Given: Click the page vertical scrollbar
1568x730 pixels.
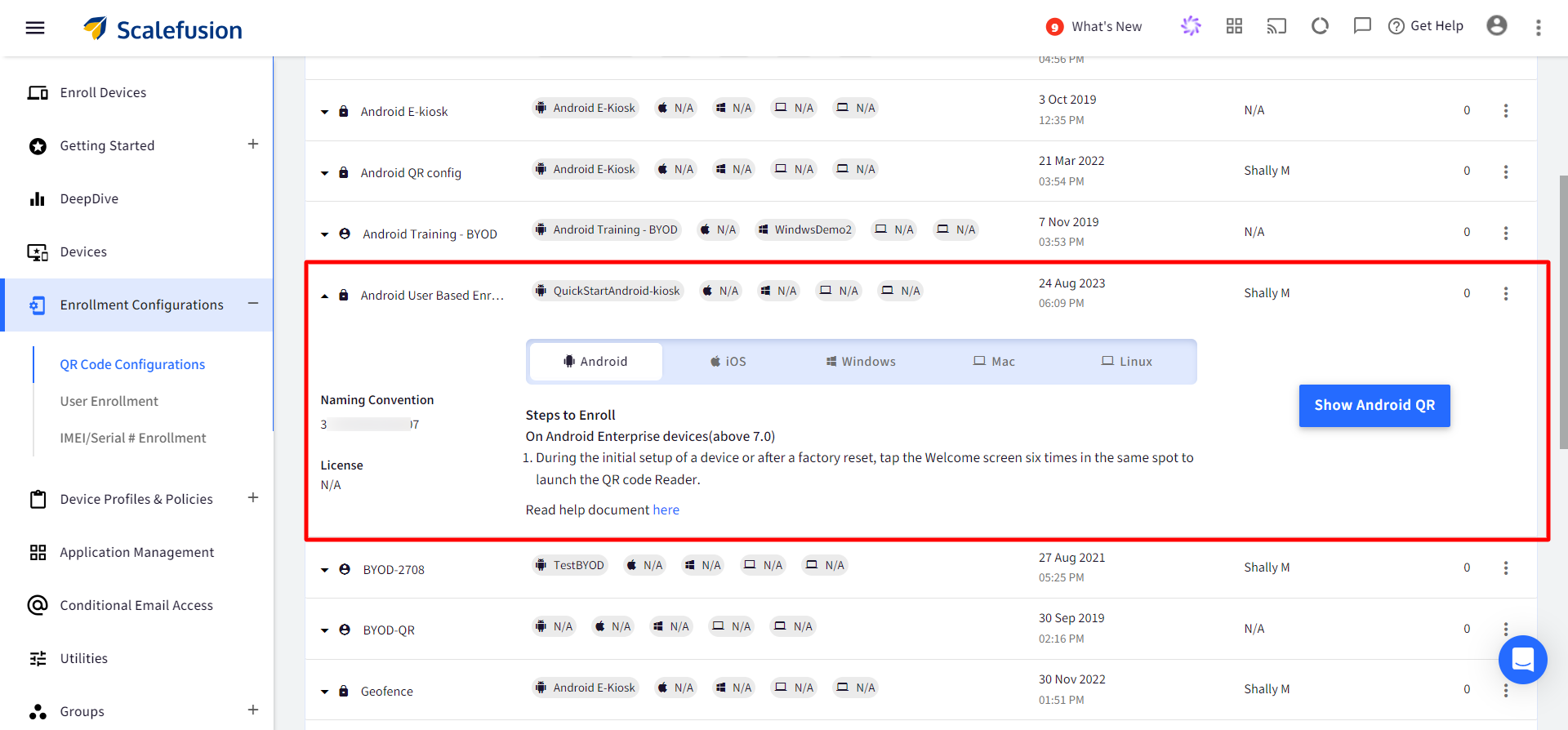Looking at the screenshot, I should 1563,312.
